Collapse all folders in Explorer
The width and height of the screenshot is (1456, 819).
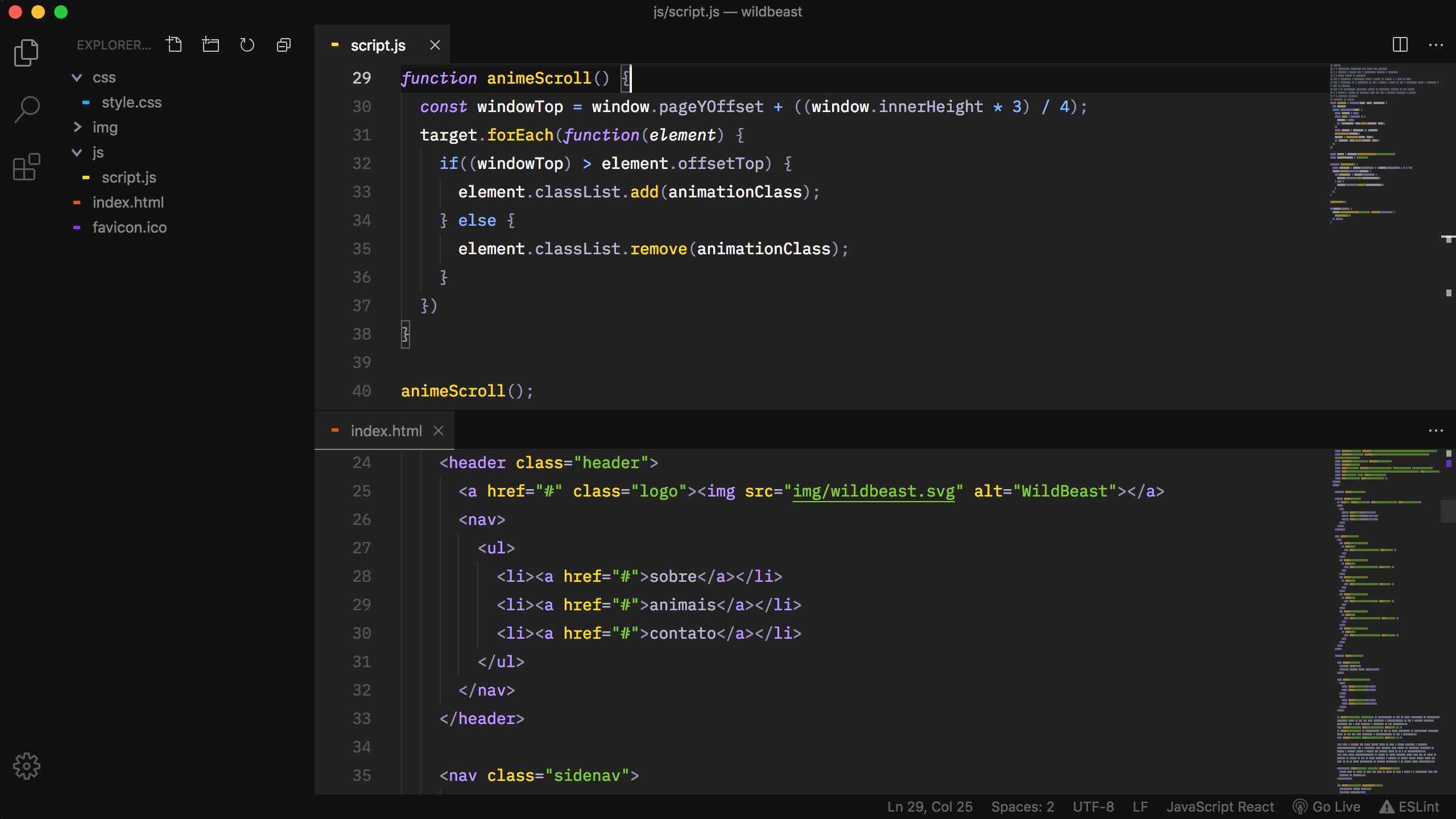pyautogui.click(x=283, y=44)
